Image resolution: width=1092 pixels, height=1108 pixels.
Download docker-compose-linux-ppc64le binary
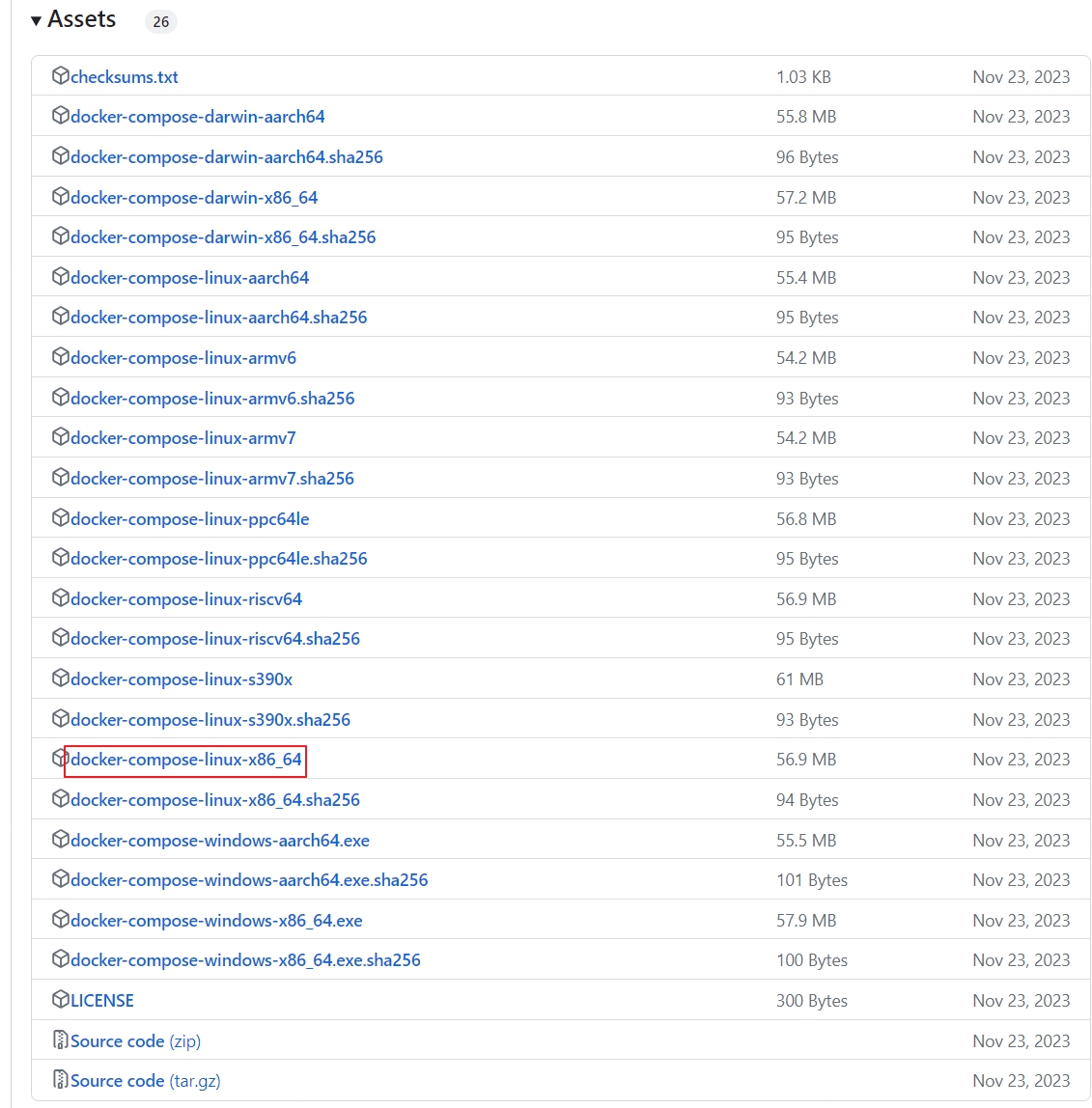pyautogui.click(x=189, y=518)
